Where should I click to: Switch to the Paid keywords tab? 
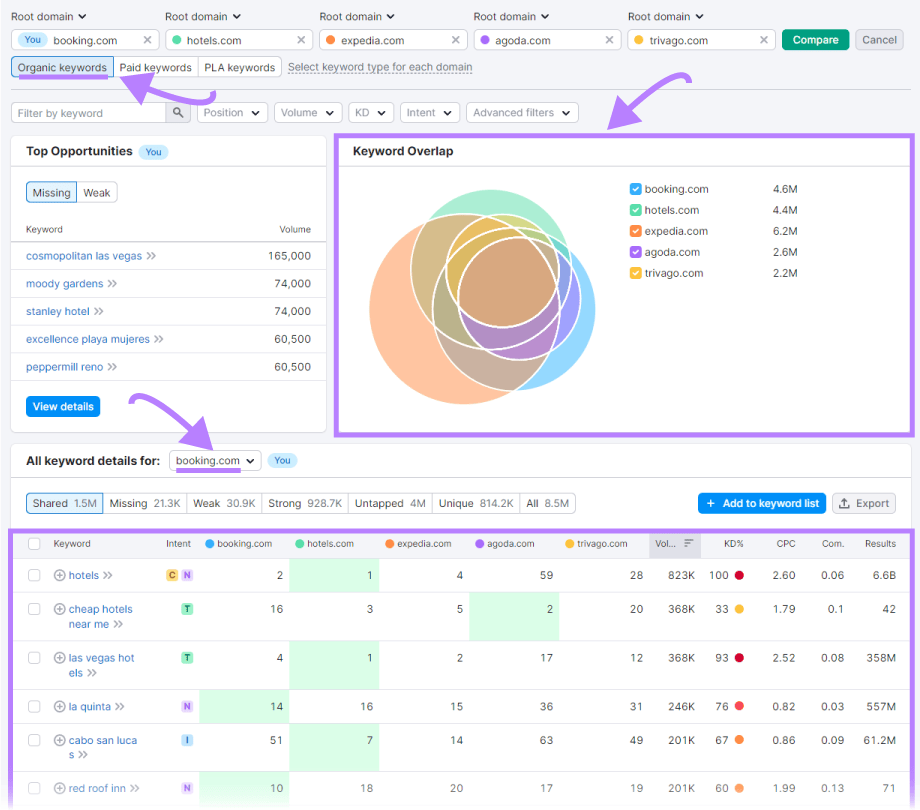click(155, 67)
